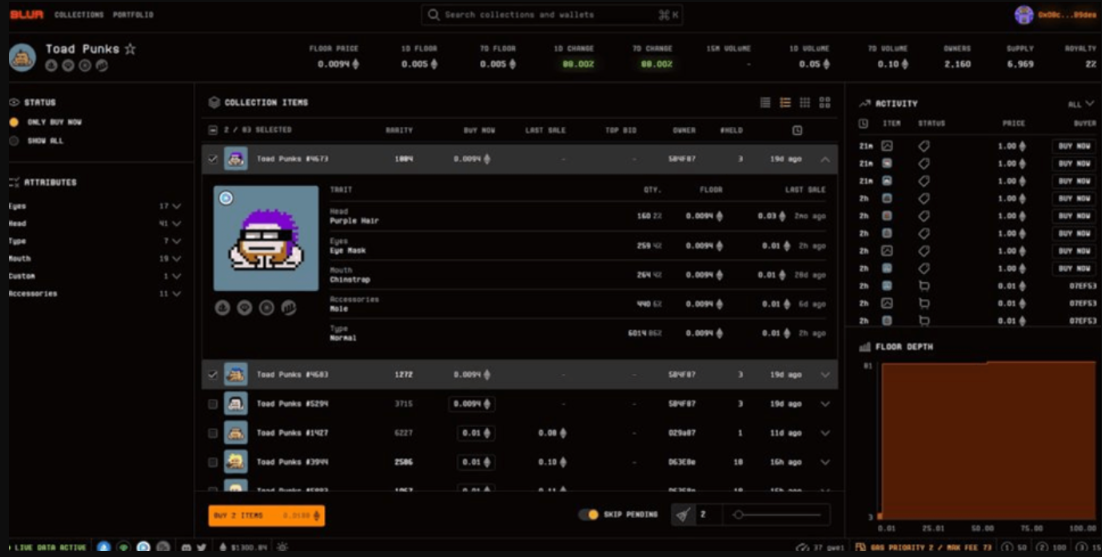Switch to the large grid view
Image resolution: width=1102 pixels, height=557 pixels.
coord(824,103)
